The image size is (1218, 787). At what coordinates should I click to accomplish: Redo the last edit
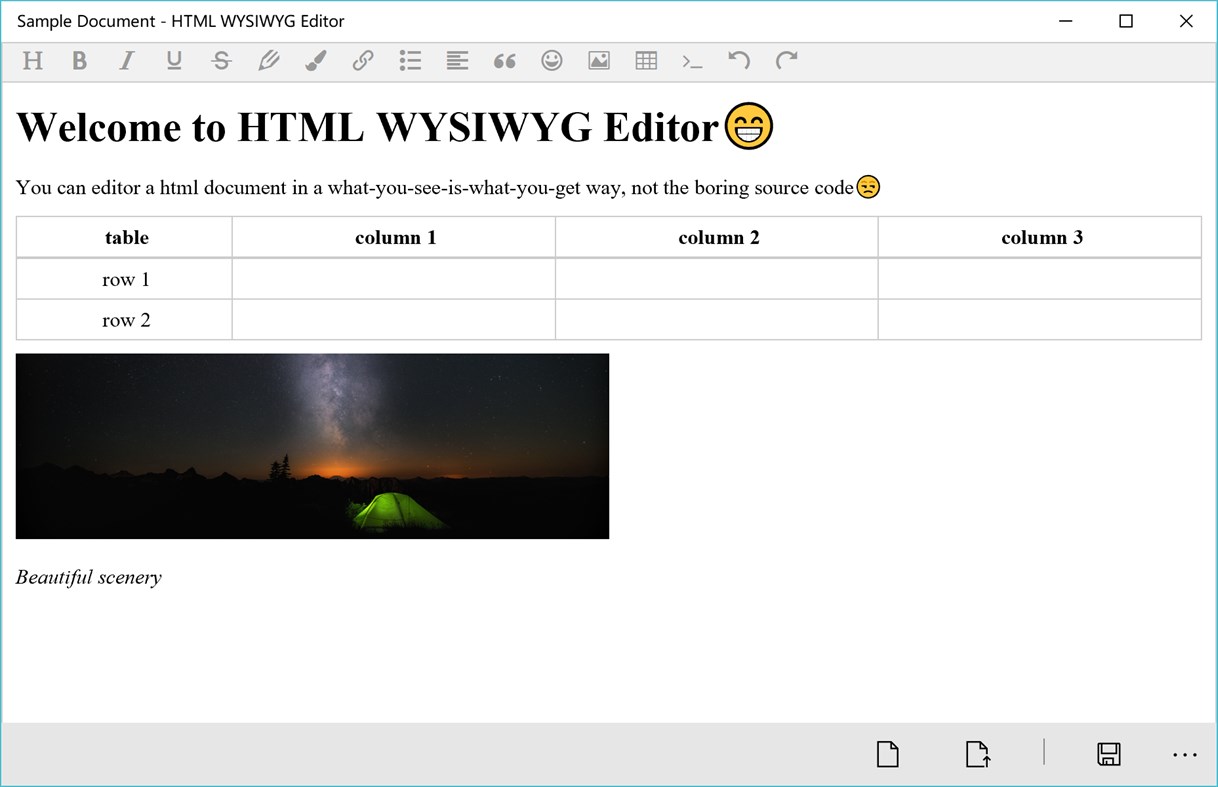(x=786, y=61)
